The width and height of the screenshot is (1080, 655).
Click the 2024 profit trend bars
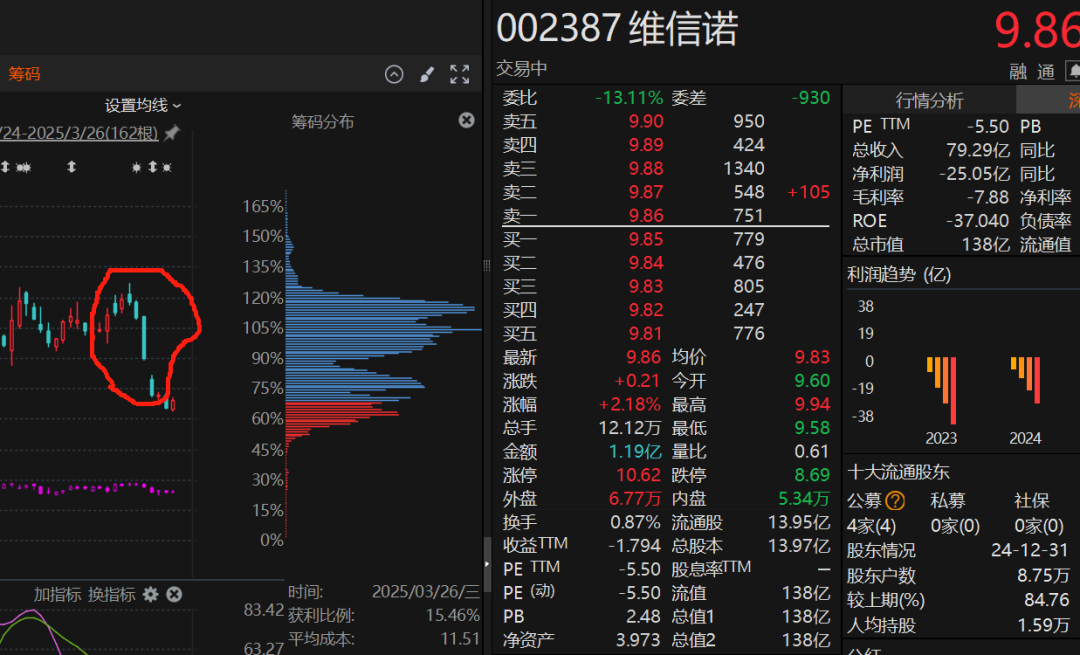(x=1026, y=380)
